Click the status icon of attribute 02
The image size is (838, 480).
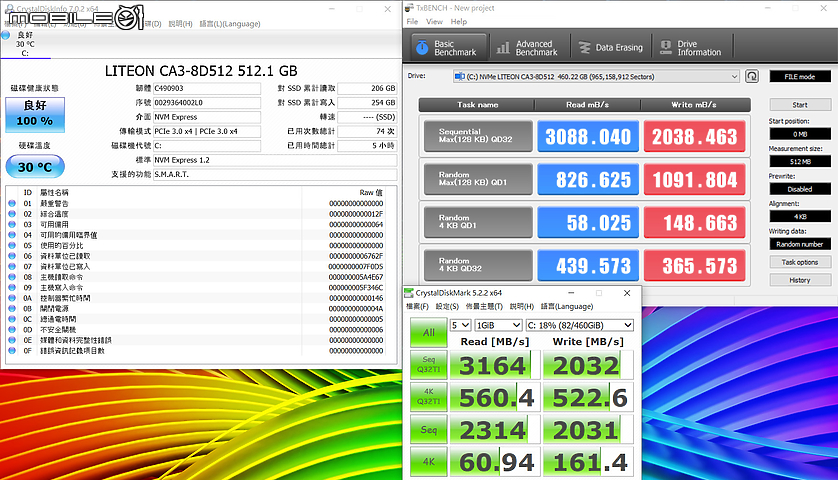point(12,214)
